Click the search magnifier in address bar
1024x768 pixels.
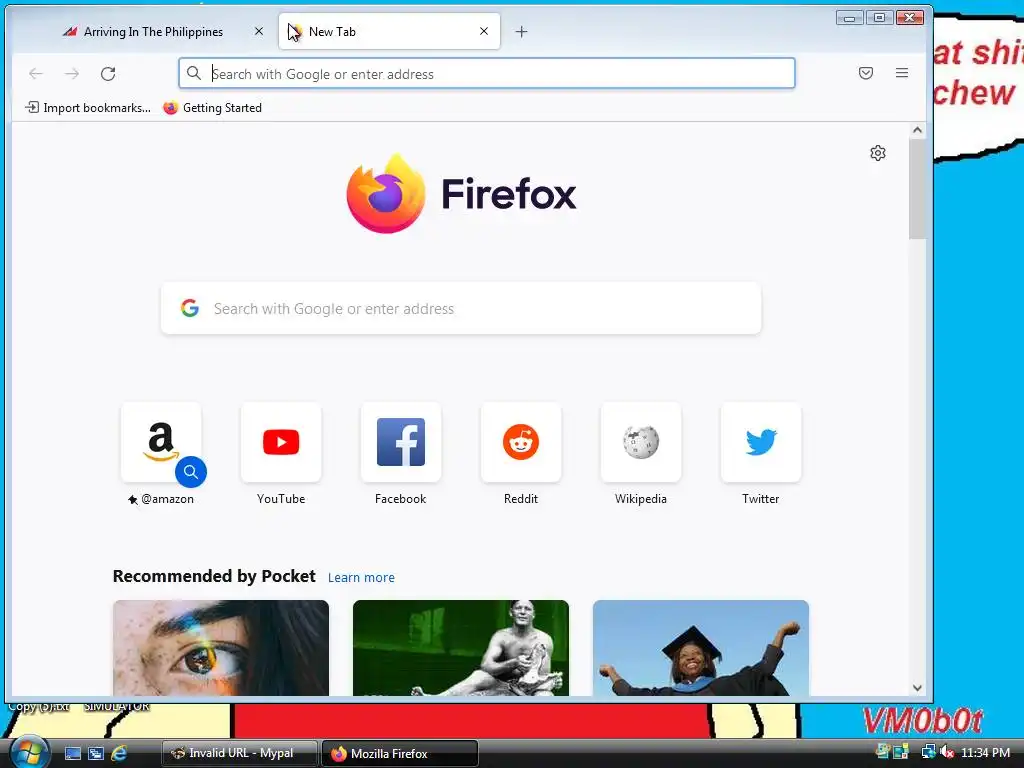point(194,73)
